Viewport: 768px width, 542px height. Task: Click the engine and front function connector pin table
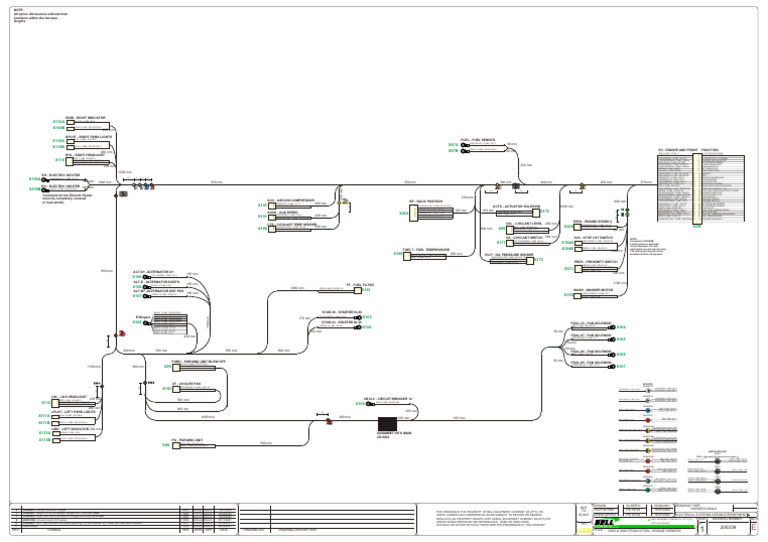click(x=701, y=189)
